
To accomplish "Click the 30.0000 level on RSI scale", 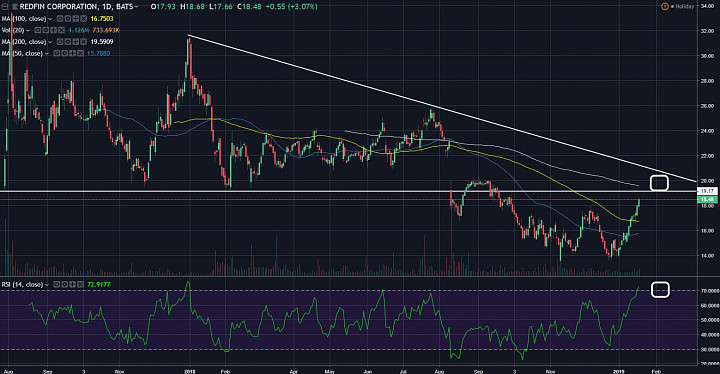I will [x=709, y=349].
